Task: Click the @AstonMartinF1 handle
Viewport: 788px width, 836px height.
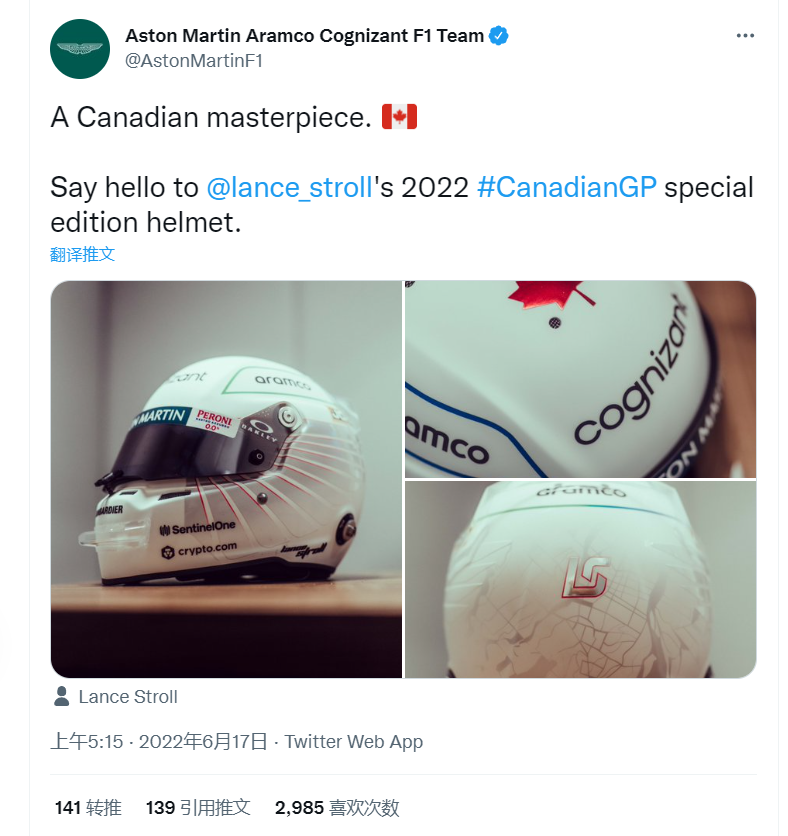Action: 194,61
